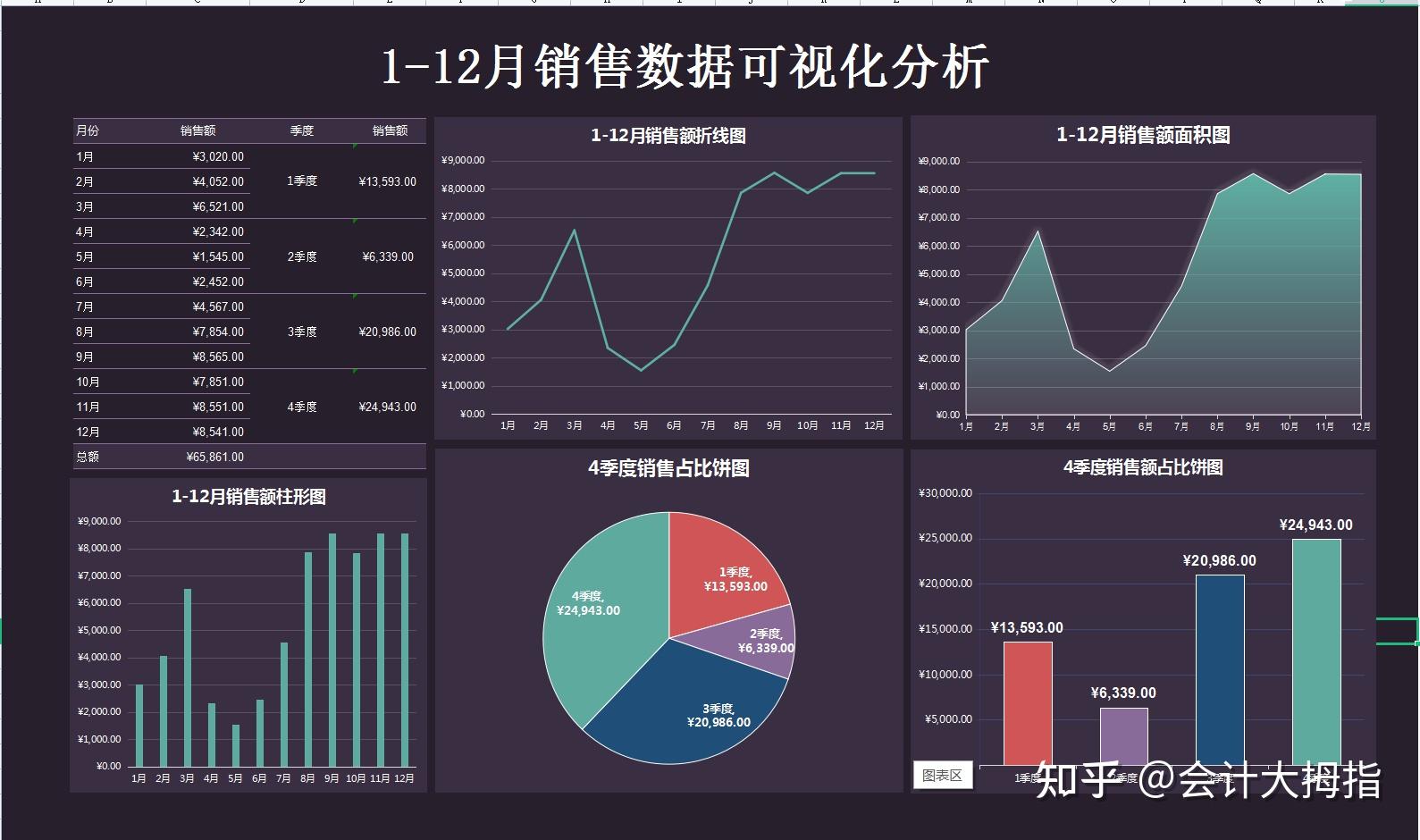Screen dimensions: 1420x840
Task: Select the ¥2,452.00 cell for 6月
Action: coord(218,281)
